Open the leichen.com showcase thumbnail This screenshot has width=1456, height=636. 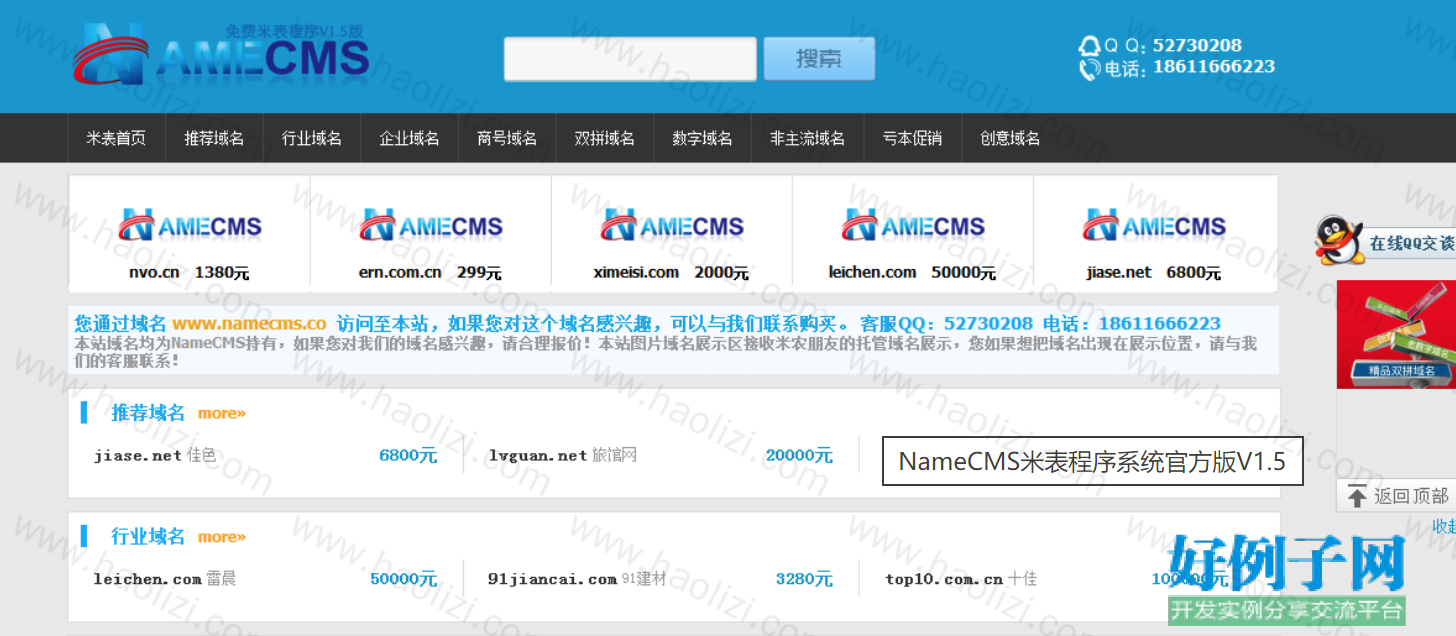point(913,226)
